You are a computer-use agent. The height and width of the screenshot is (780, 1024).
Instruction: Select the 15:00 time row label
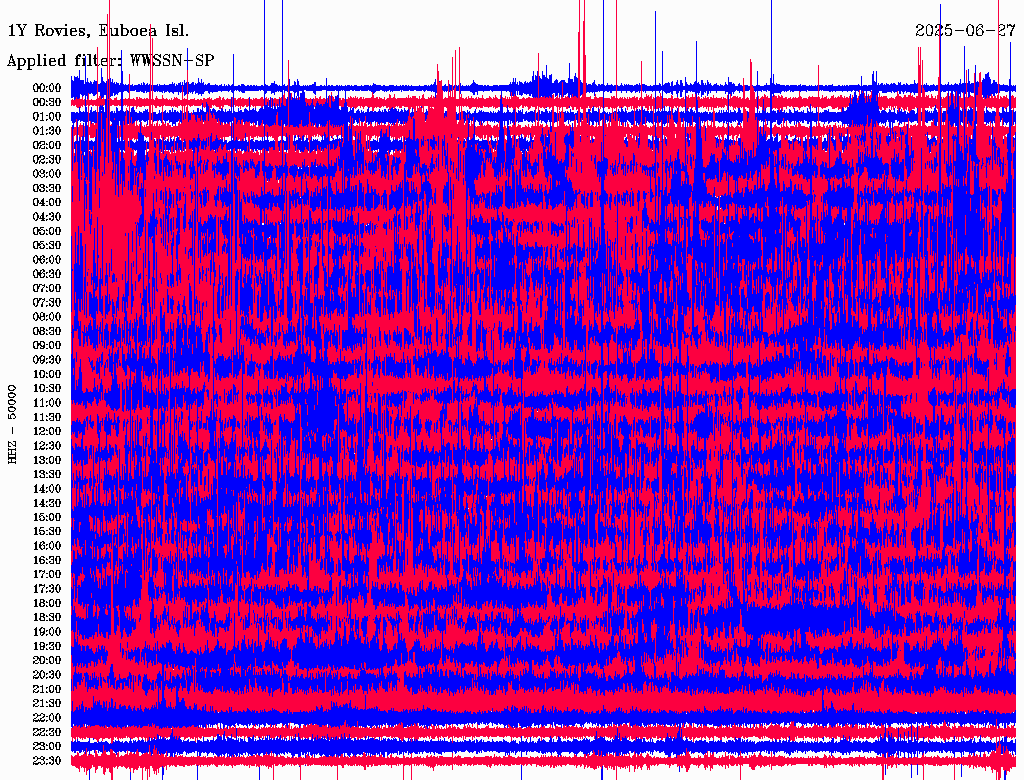pyautogui.click(x=47, y=518)
